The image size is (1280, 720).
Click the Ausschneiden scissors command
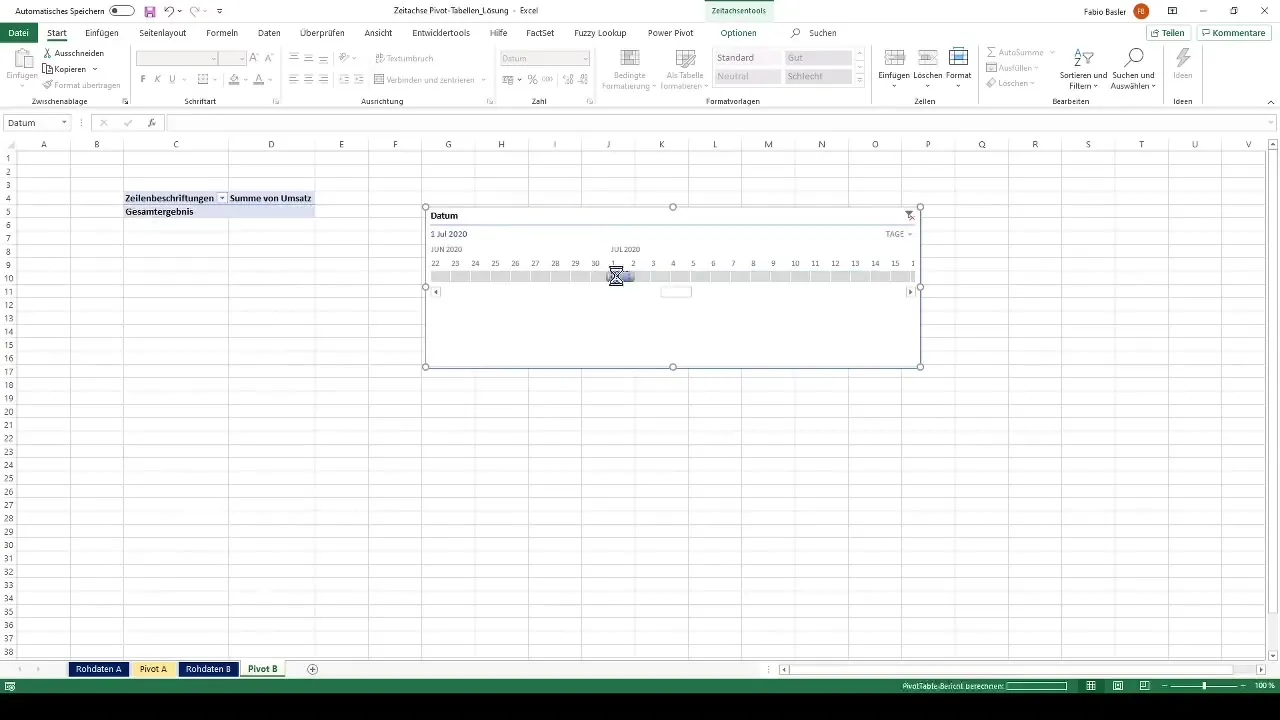pyautogui.click(x=74, y=53)
